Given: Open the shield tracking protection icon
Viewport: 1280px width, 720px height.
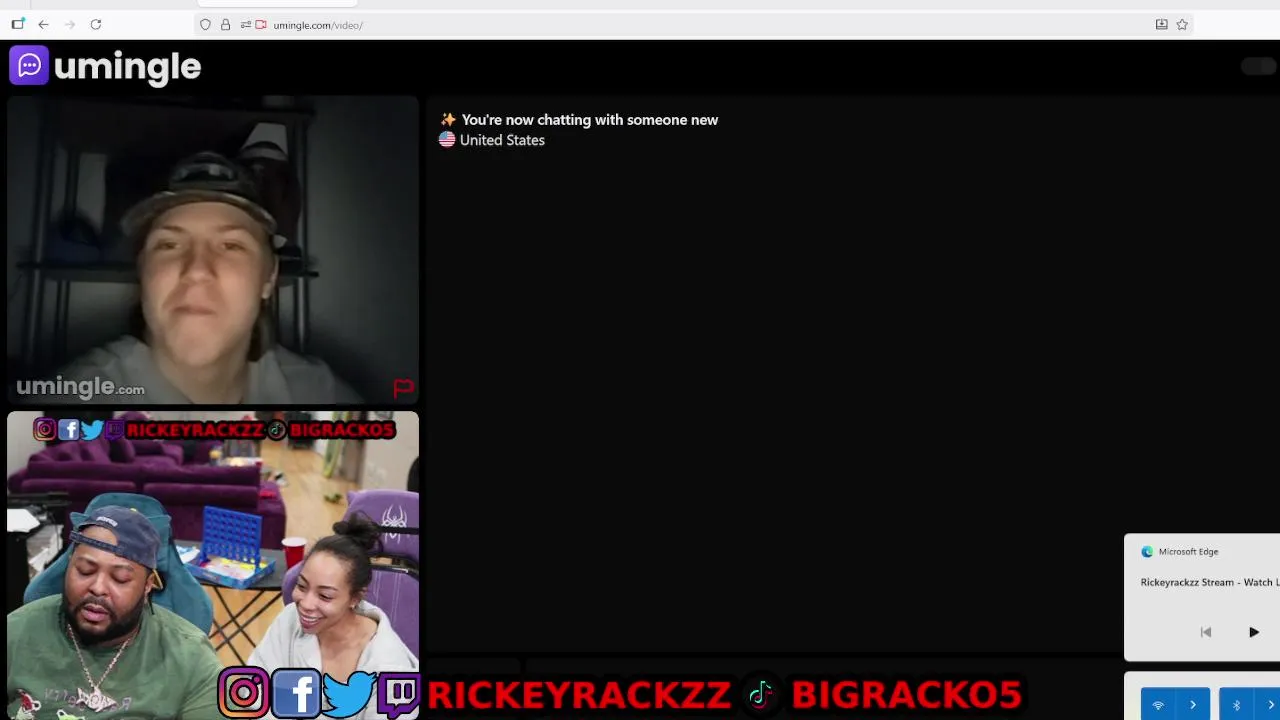Looking at the screenshot, I should [x=205, y=25].
